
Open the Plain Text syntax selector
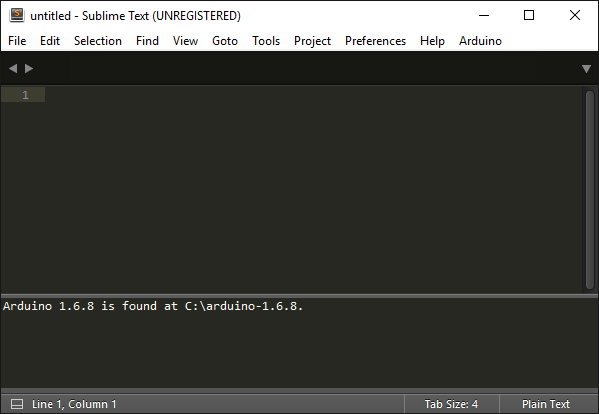click(x=546, y=404)
